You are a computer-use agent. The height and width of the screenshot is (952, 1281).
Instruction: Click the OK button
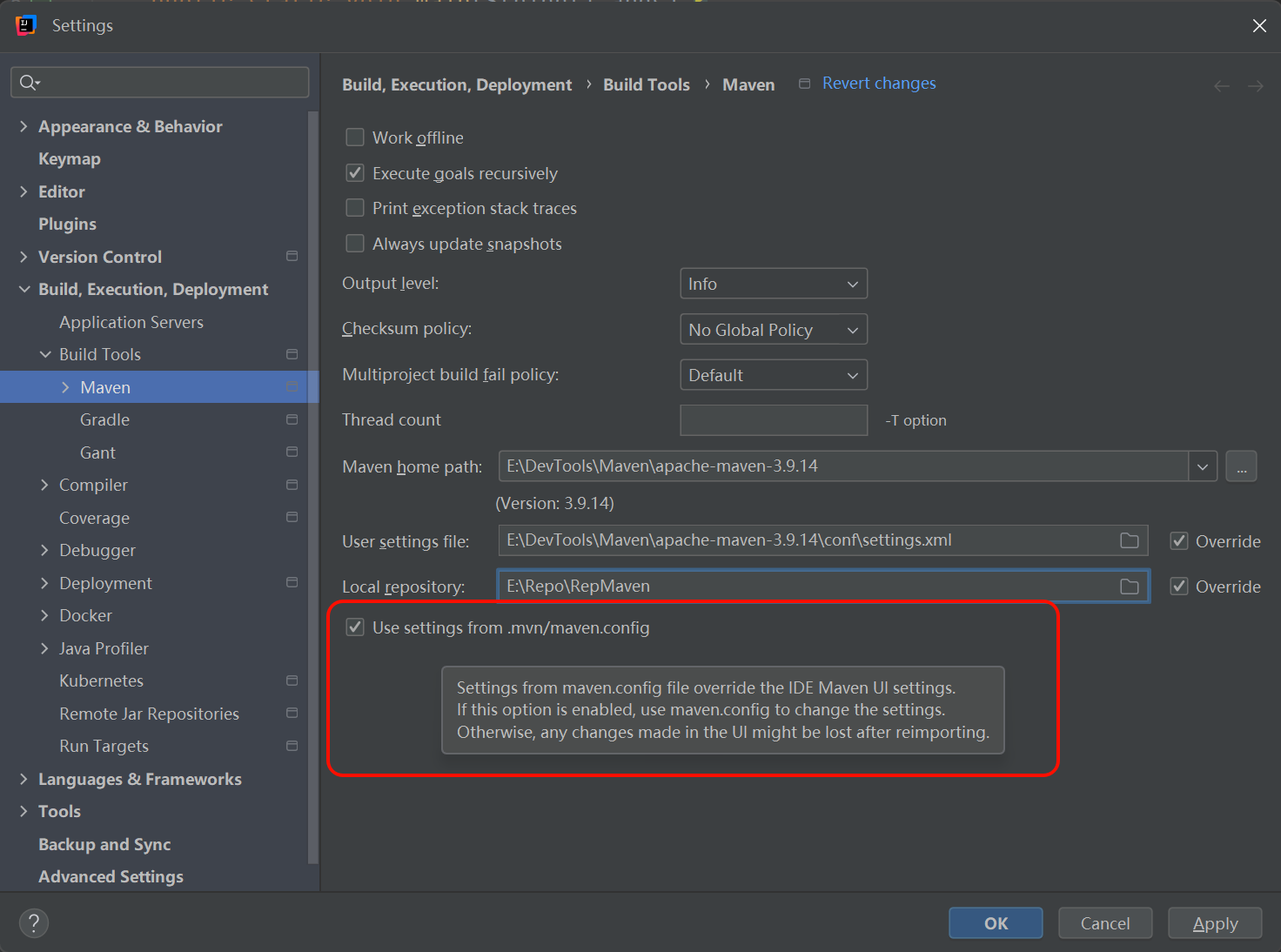[996, 923]
